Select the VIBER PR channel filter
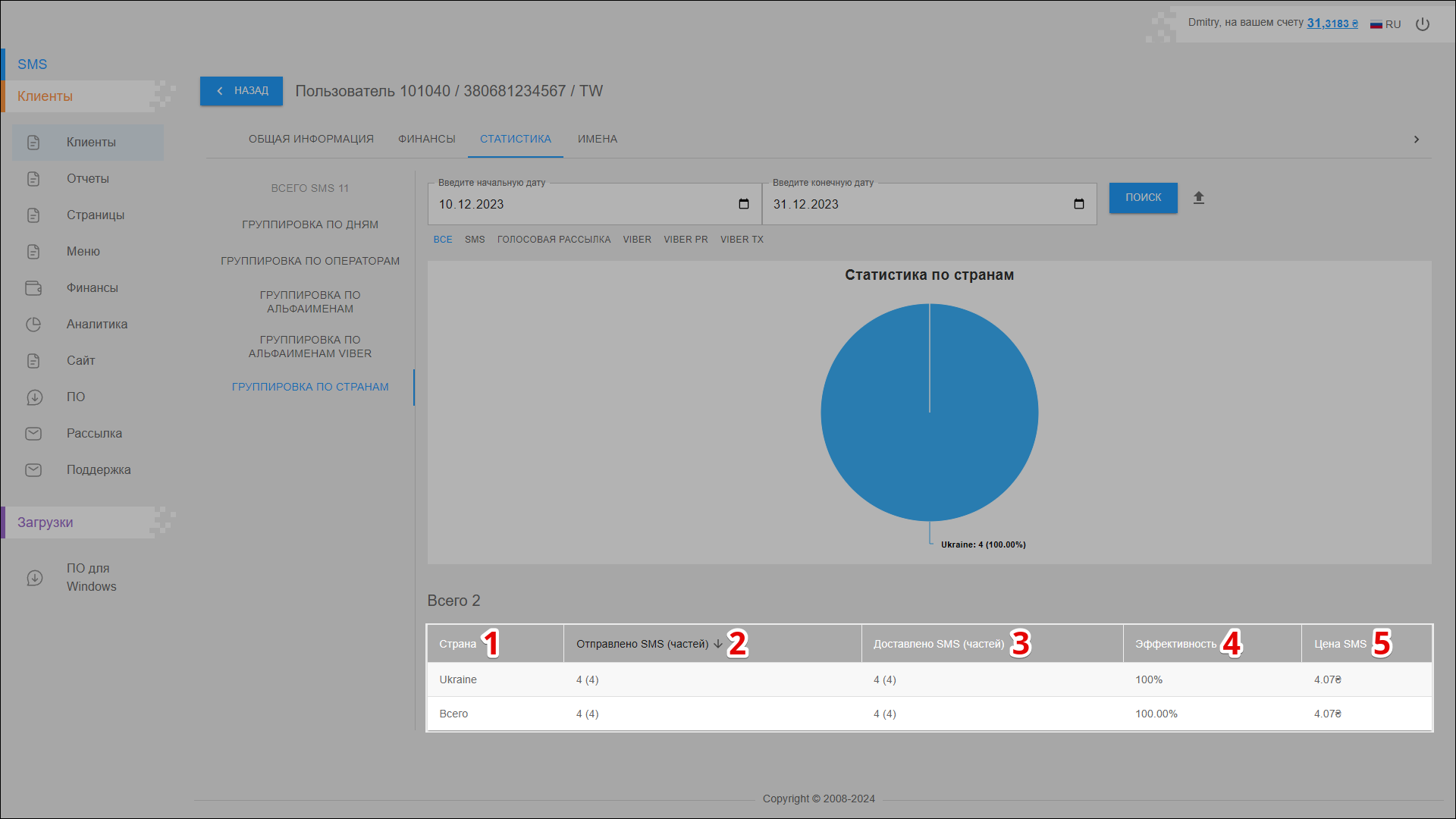The image size is (1456, 819). tap(686, 240)
